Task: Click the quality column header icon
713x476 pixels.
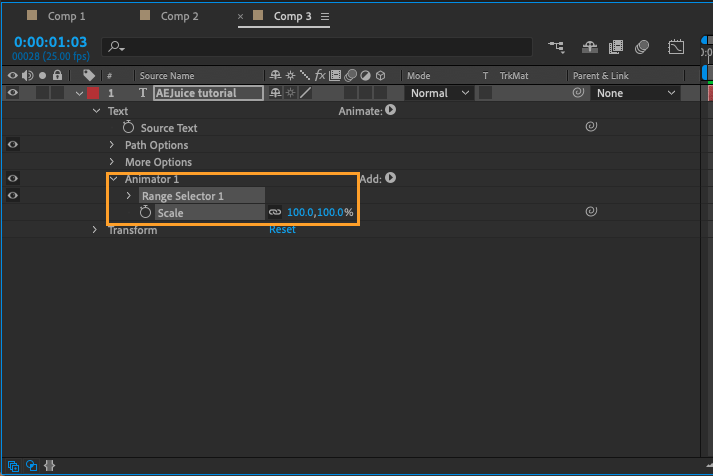Action: [x=305, y=75]
